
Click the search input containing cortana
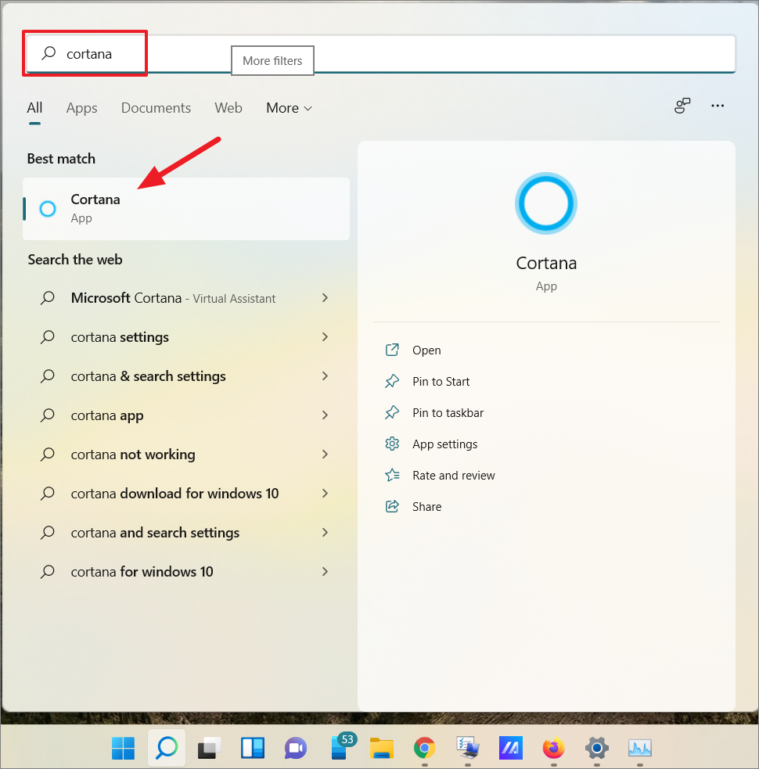[x=380, y=53]
